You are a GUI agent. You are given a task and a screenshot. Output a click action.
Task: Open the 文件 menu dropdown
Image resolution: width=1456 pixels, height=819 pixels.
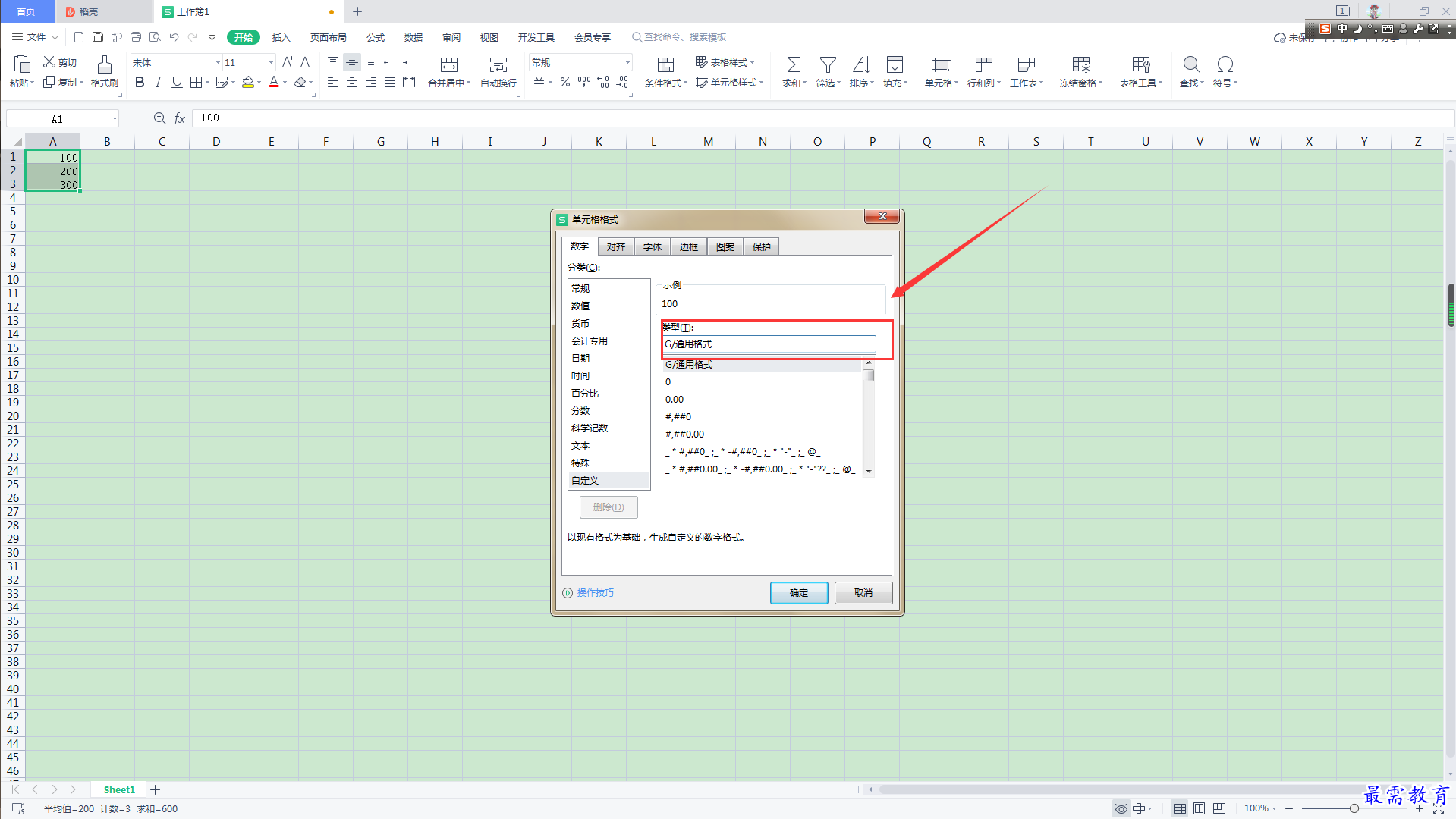(35, 36)
